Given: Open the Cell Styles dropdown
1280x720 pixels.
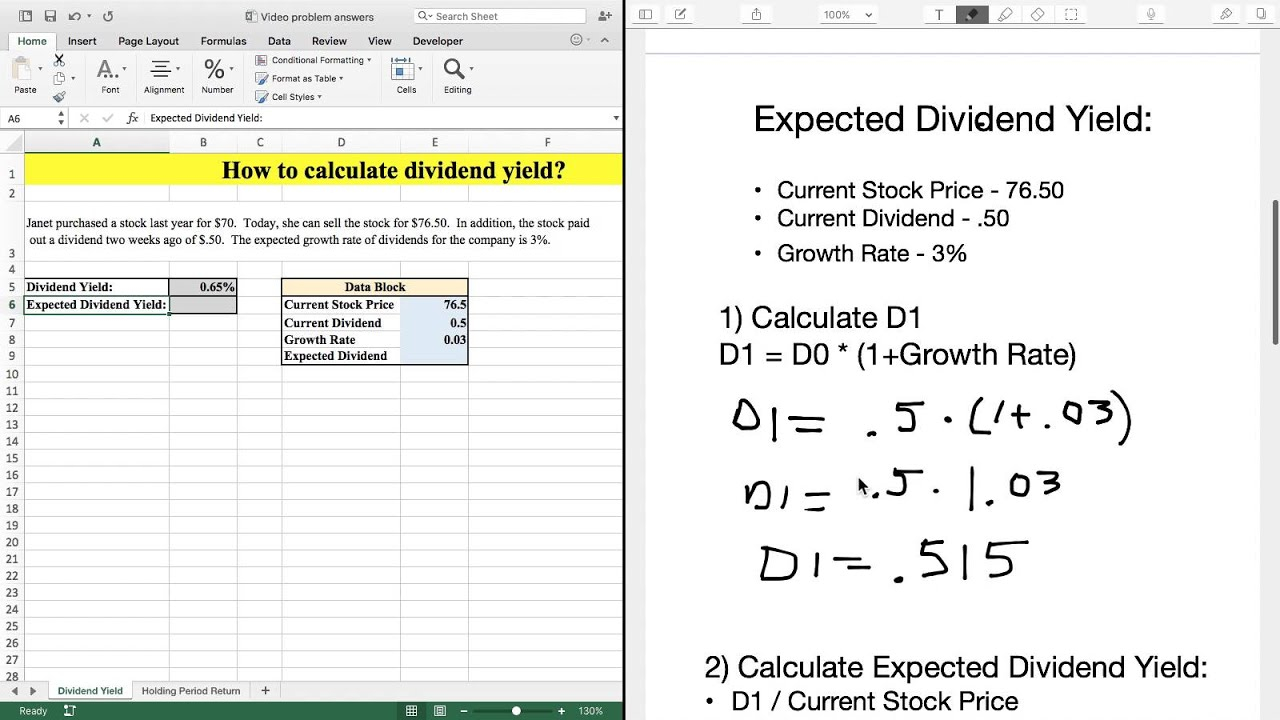Looking at the screenshot, I should pyautogui.click(x=289, y=97).
